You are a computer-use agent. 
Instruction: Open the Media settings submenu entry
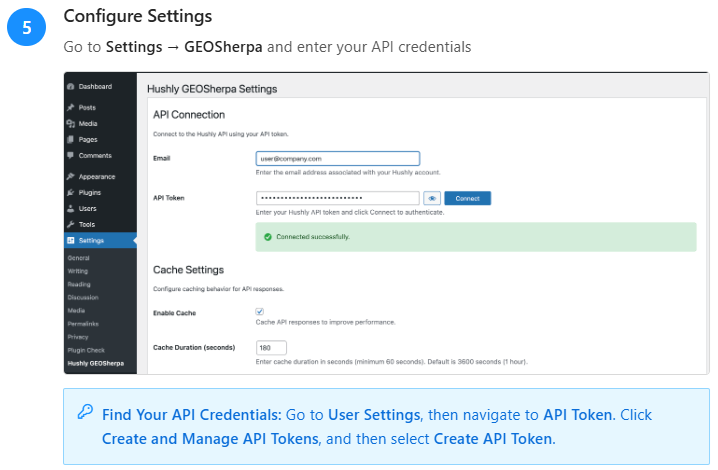pyautogui.click(x=76, y=311)
